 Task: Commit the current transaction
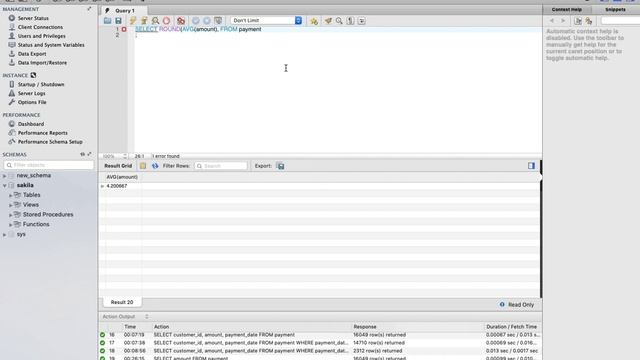coord(196,20)
